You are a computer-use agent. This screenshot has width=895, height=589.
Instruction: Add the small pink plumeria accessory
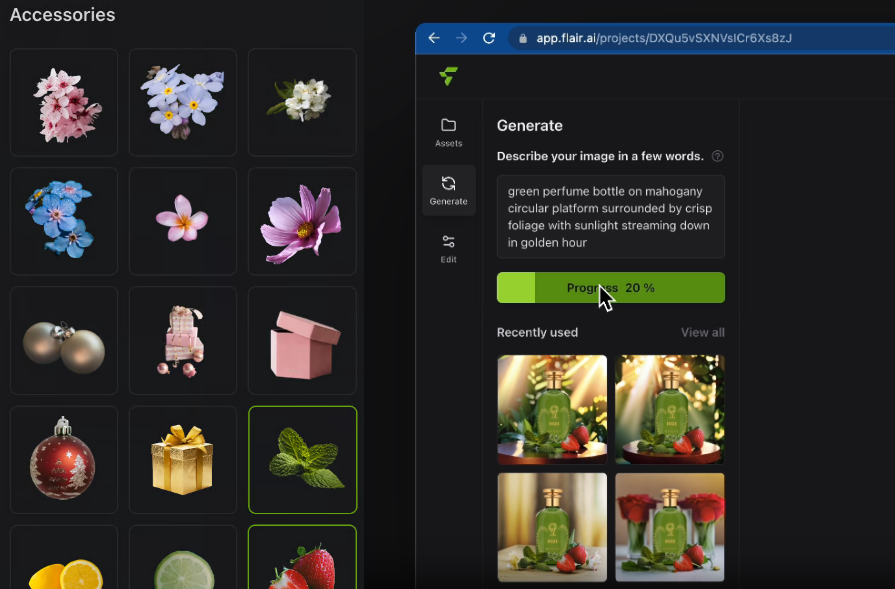tap(183, 221)
